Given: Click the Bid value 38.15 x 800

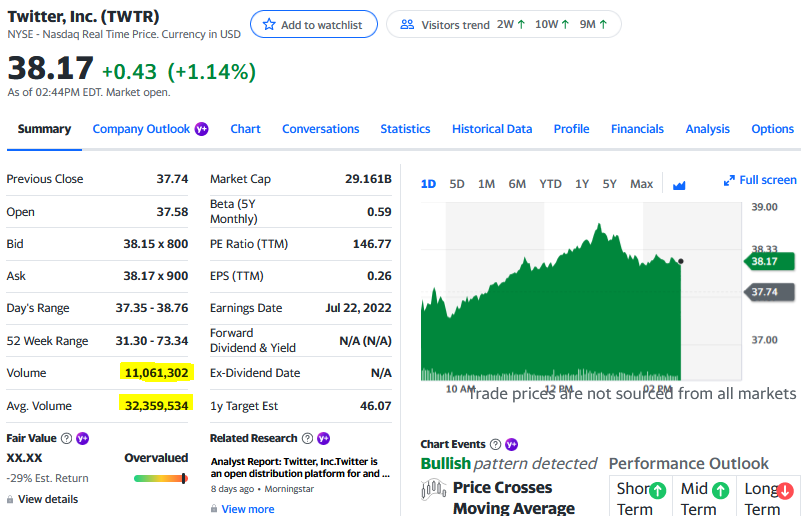Looking at the screenshot, I should tap(156, 244).
